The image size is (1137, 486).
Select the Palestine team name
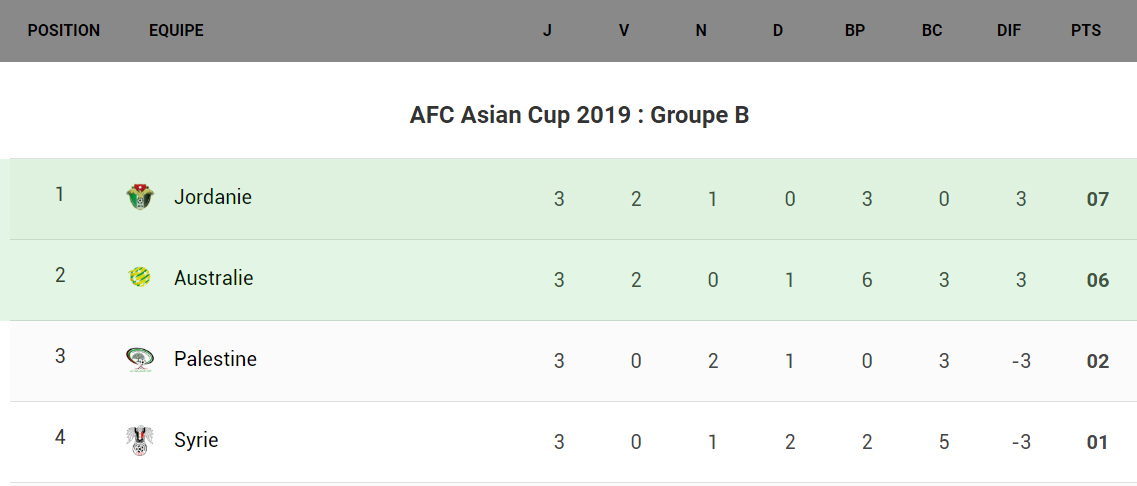point(215,359)
